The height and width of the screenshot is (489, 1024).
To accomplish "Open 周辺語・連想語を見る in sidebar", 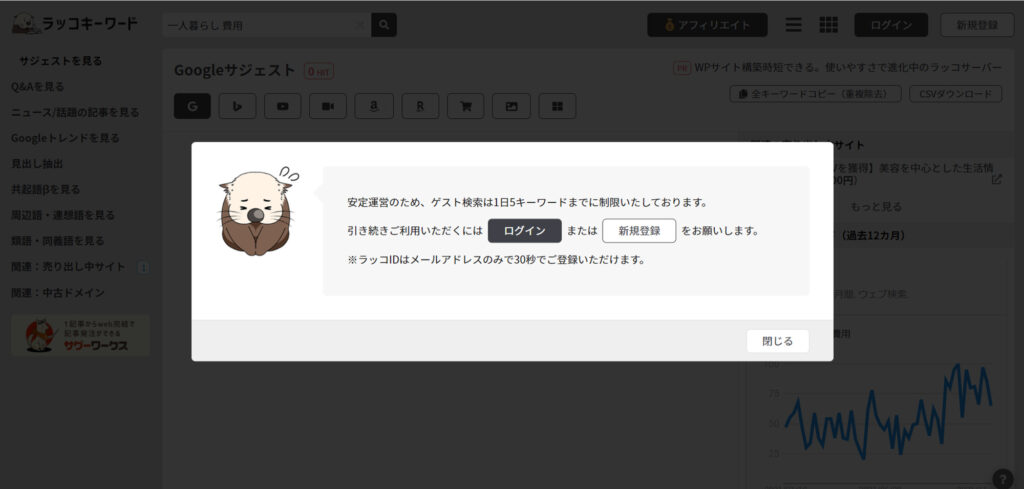I will tap(63, 215).
